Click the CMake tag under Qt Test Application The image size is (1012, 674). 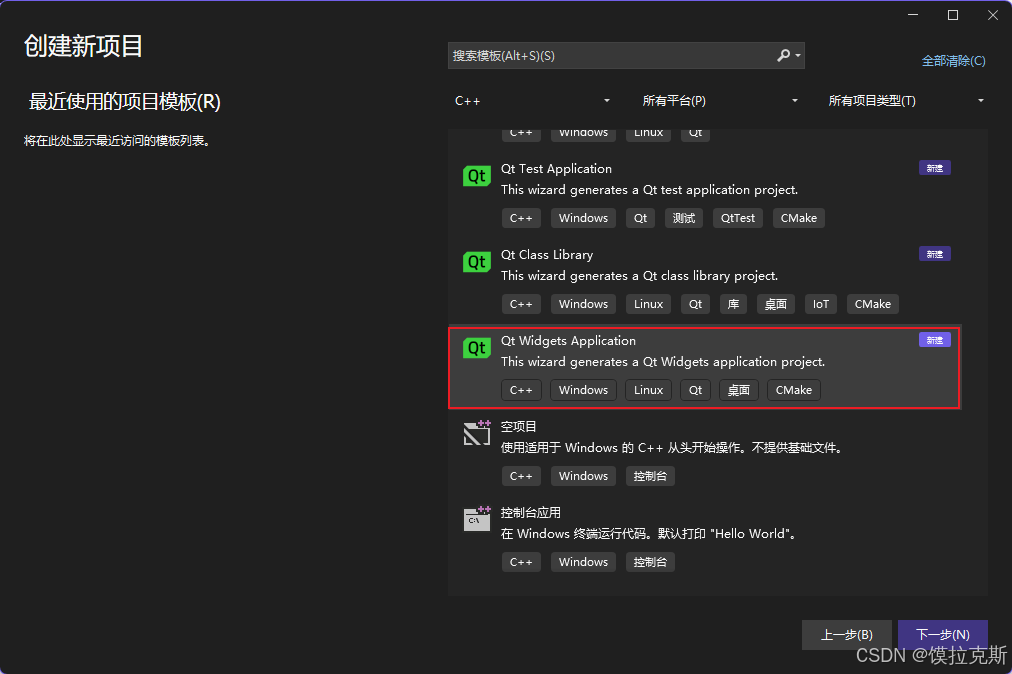[798, 218]
